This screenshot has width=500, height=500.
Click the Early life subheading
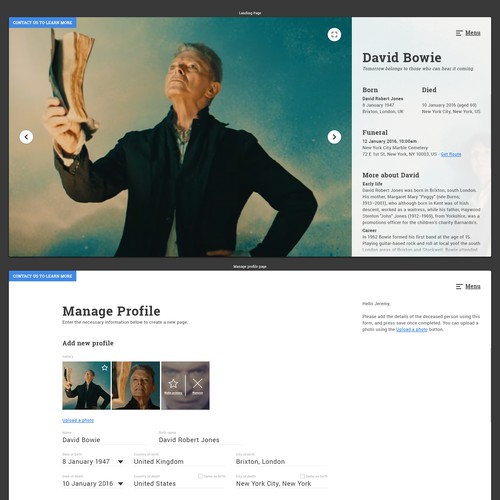(x=372, y=184)
